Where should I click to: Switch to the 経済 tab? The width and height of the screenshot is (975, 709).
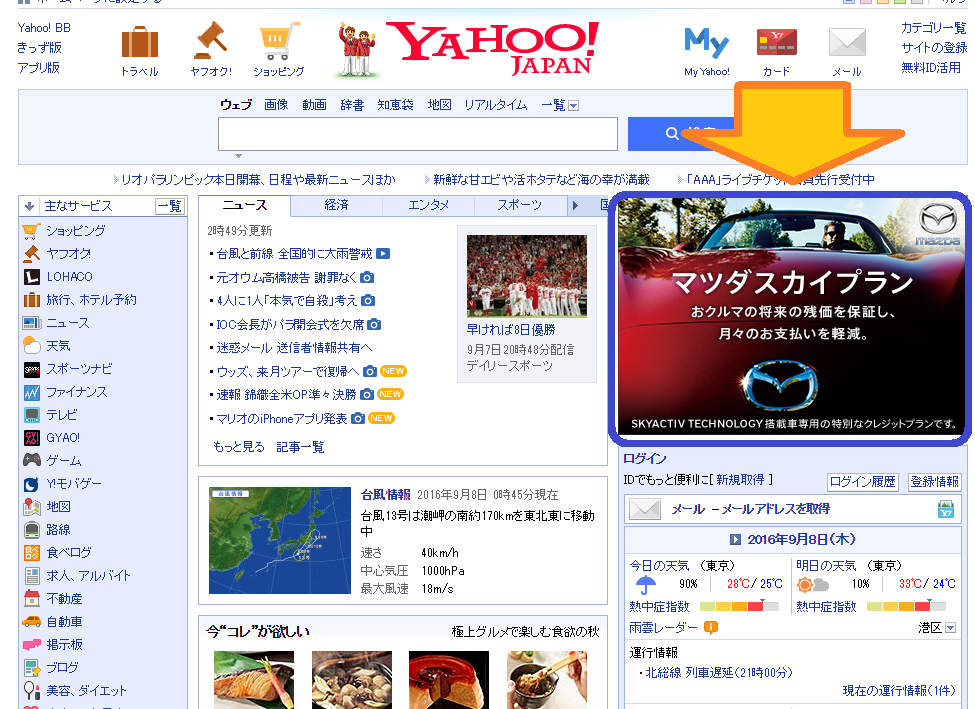[336, 205]
